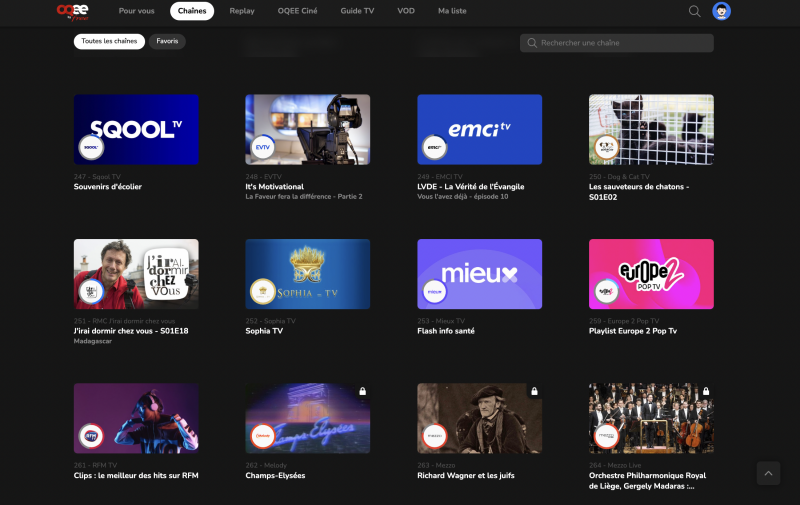Image resolution: width=800 pixels, height=505 pixels.
Task: Click the scroll-to-top arrow button
Action: [x=768, y=473]
